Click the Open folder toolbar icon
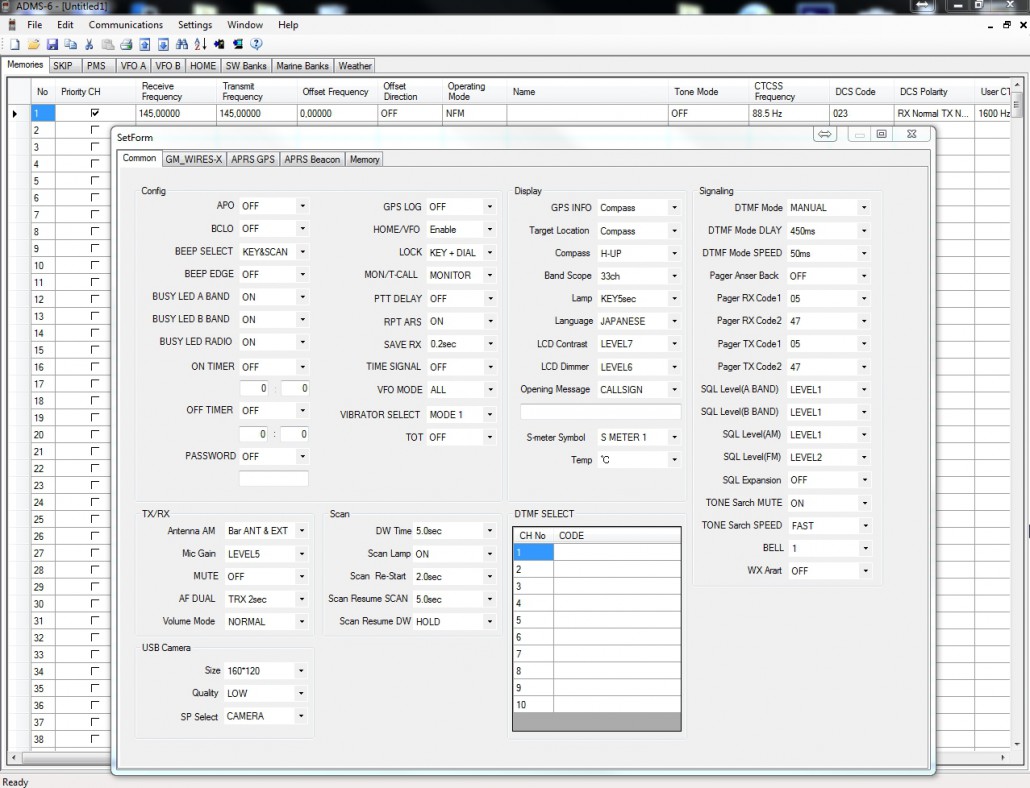 34,44
